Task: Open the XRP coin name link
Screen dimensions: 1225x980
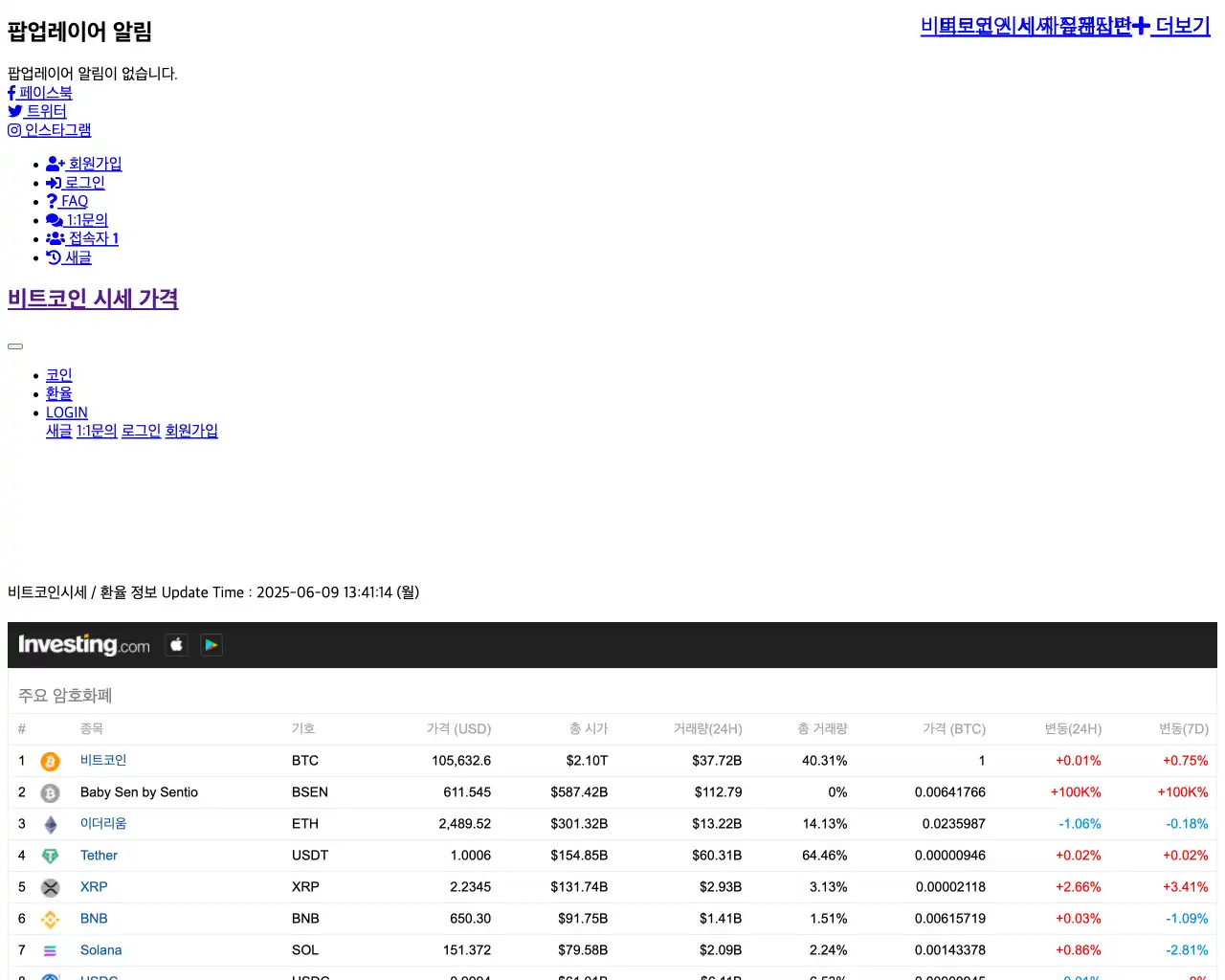Action: [94, 887]
